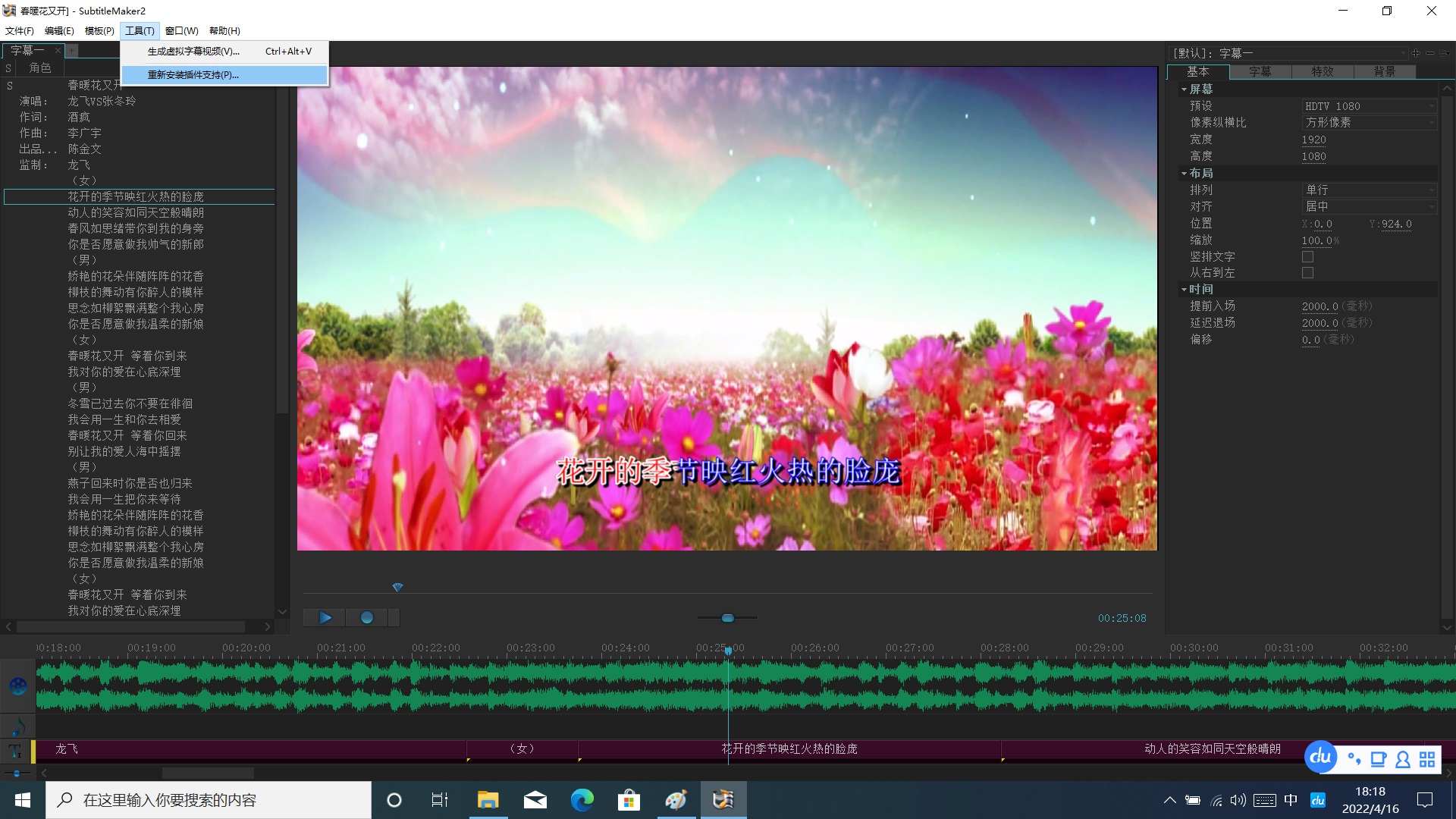Open Mail app from taskbar
The width and height of the screenshot is (1456, 819).
tap(535, 800)
